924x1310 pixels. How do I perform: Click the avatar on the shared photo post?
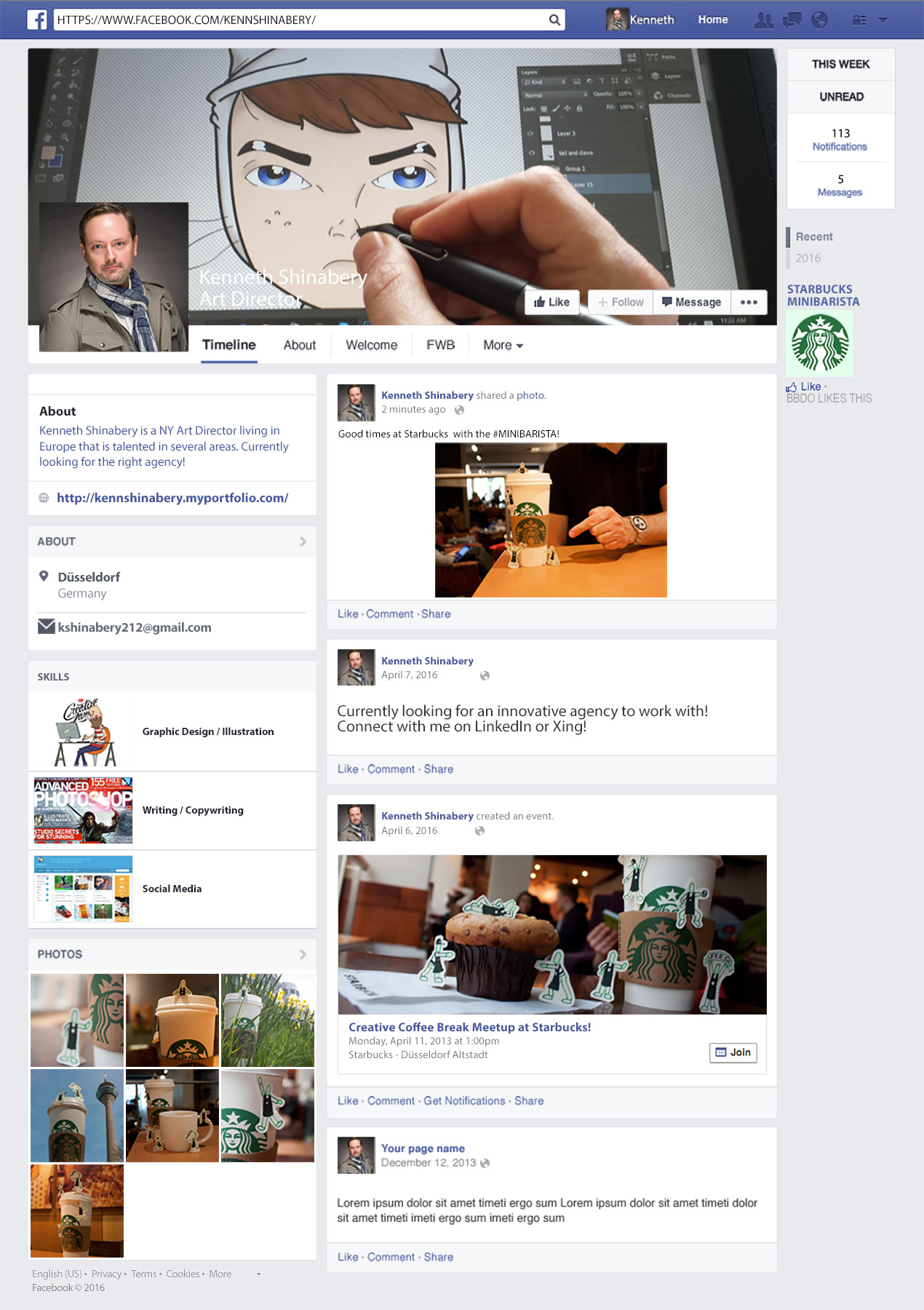(357, 402)
